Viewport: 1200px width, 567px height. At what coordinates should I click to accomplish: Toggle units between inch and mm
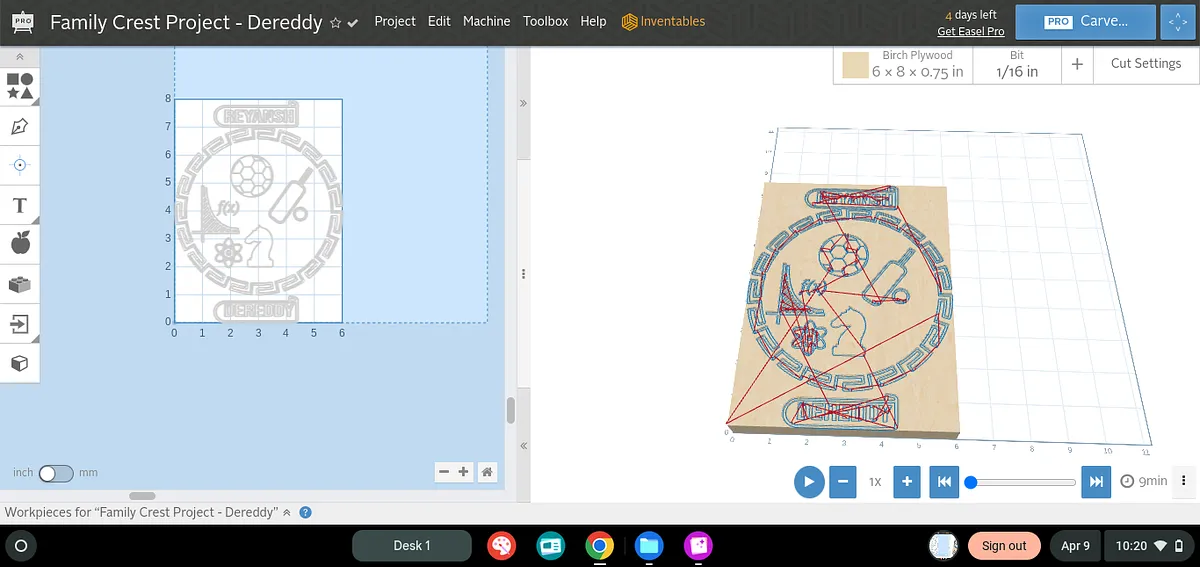pyautogui.click(x=56, y=473)
